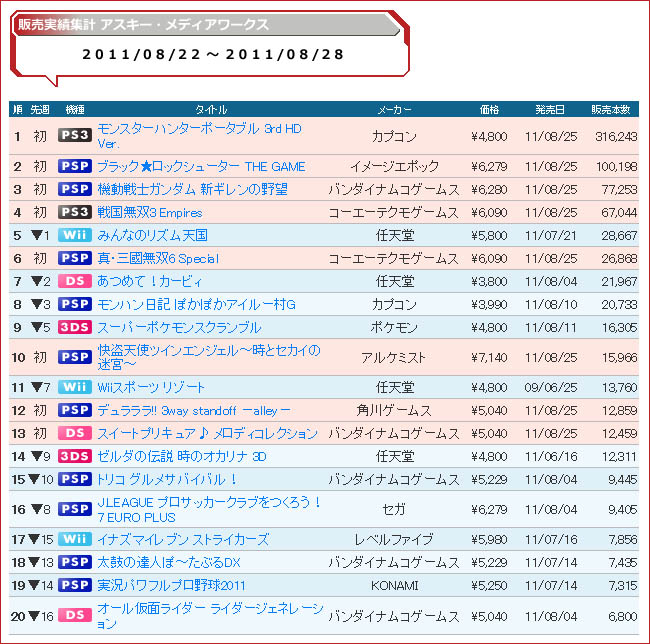Image resolution: width=650 pixels, height=644 pixels.
Task: Click the メーカー column header
Action: (394, 109)
